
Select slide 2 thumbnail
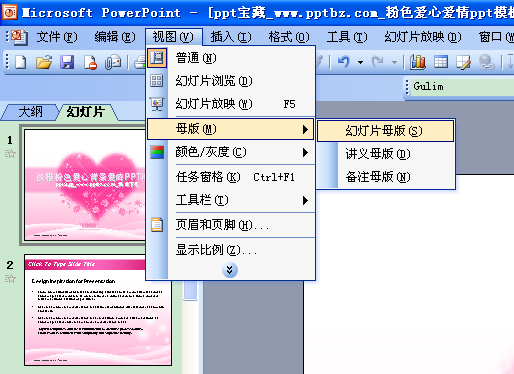pyautogui.click(x=98, y=310)
